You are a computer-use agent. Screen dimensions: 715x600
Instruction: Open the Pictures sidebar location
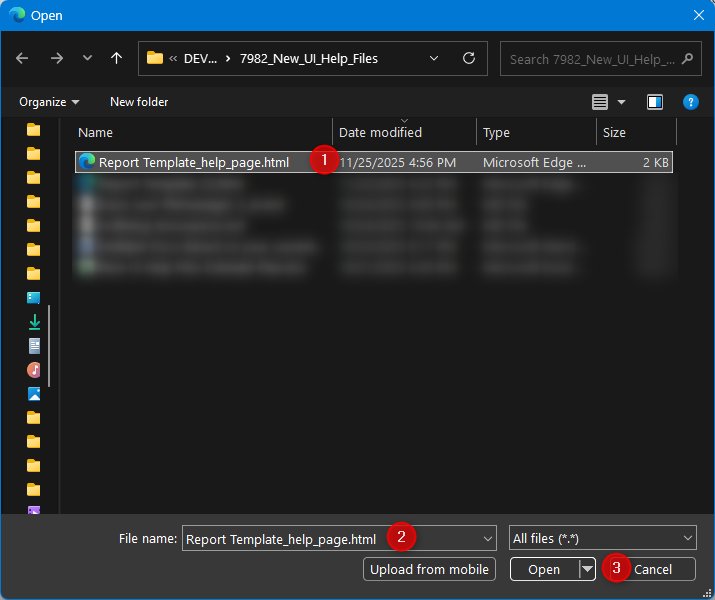point(34,394)
